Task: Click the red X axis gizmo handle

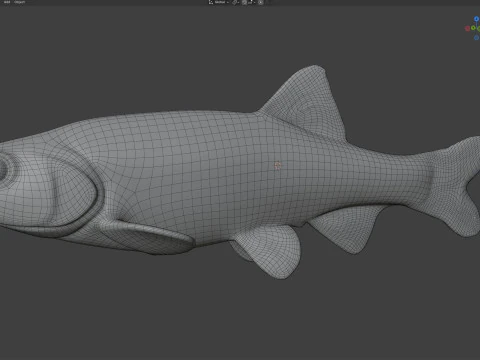Action: pyautogui.click(x=467, y=28)
